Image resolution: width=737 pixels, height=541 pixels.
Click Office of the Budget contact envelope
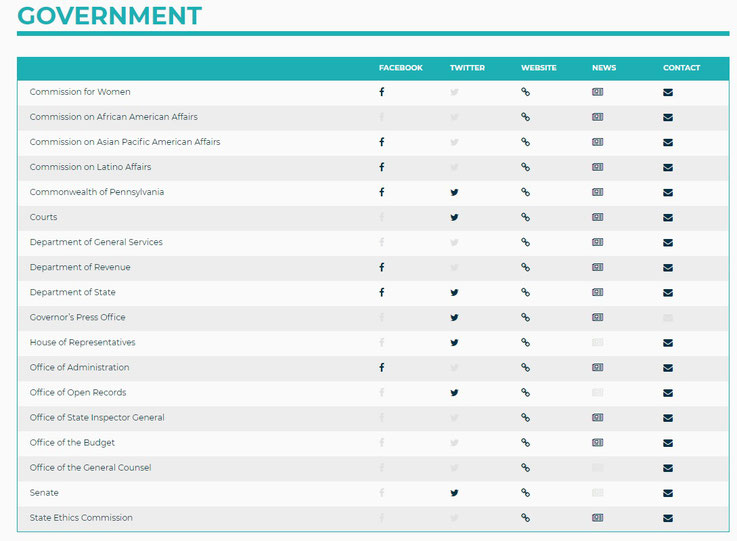(668, 443)
